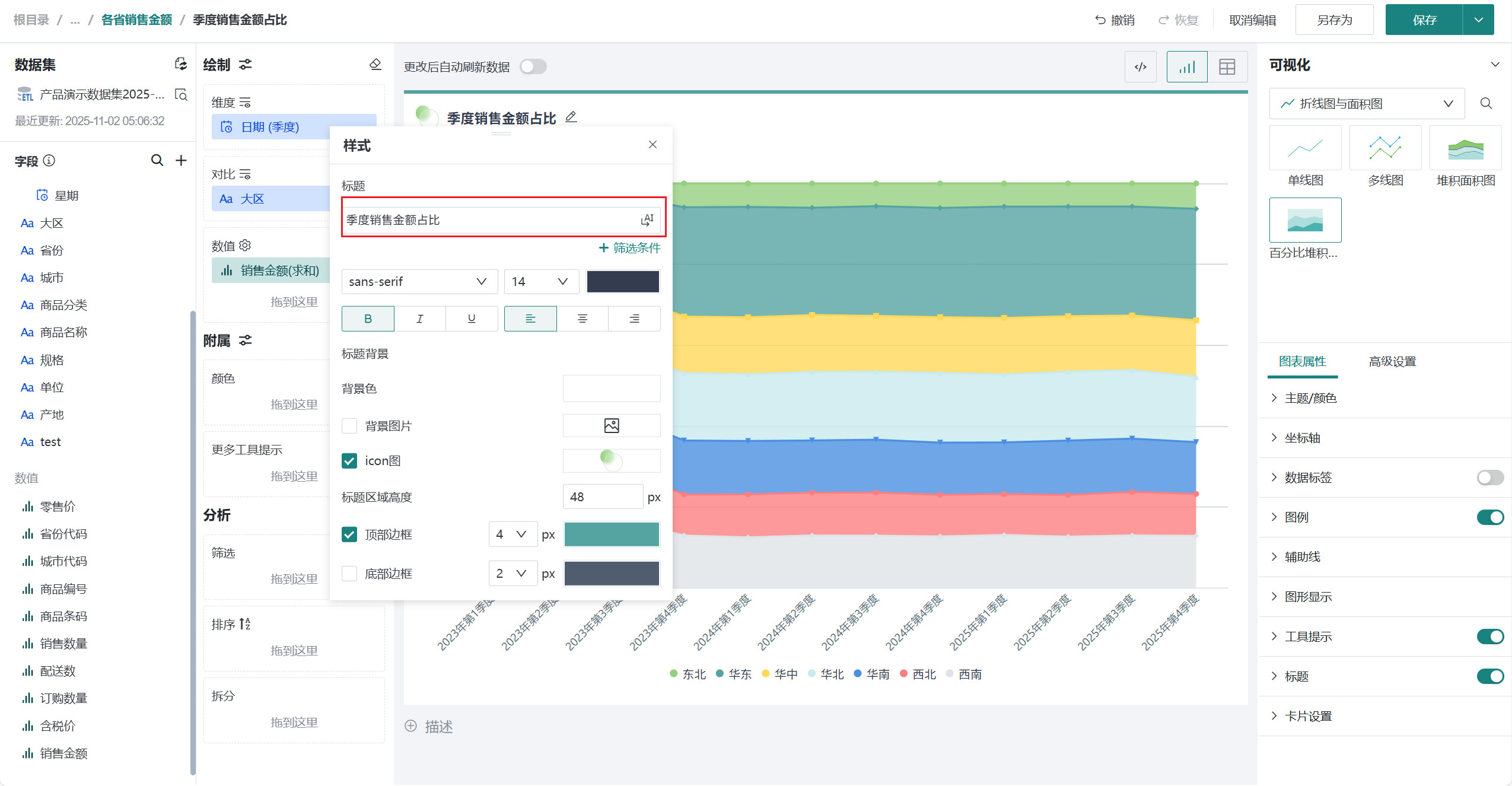This screenshot has height=786, width=1512.
Task: Open the sans-serif font dropdown
Action: coord(419,282)
